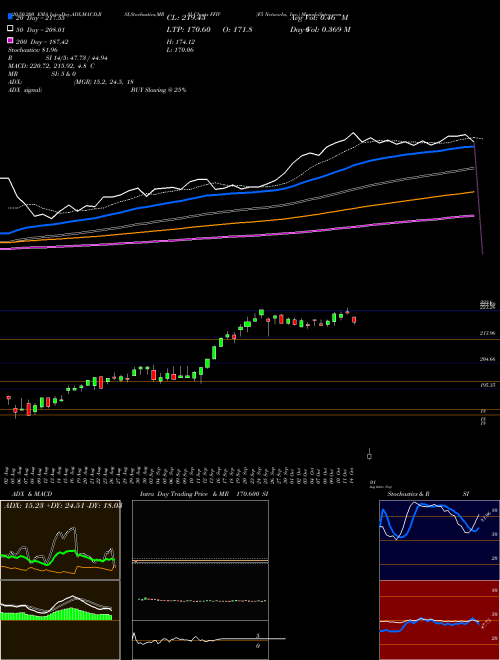Click the white 50 Day EMA legend swatch
The height and width of the screenshot is (660, 500).
[10, 28]
